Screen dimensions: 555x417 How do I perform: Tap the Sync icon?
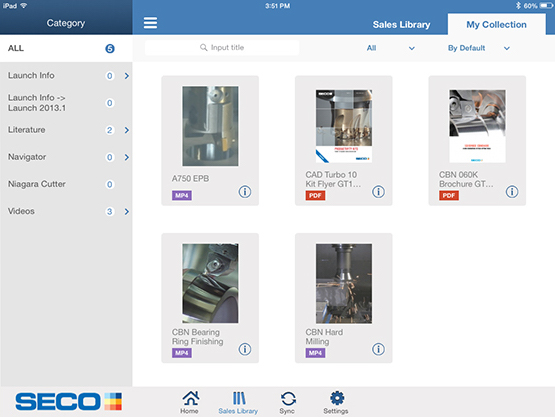coord(287,402)
